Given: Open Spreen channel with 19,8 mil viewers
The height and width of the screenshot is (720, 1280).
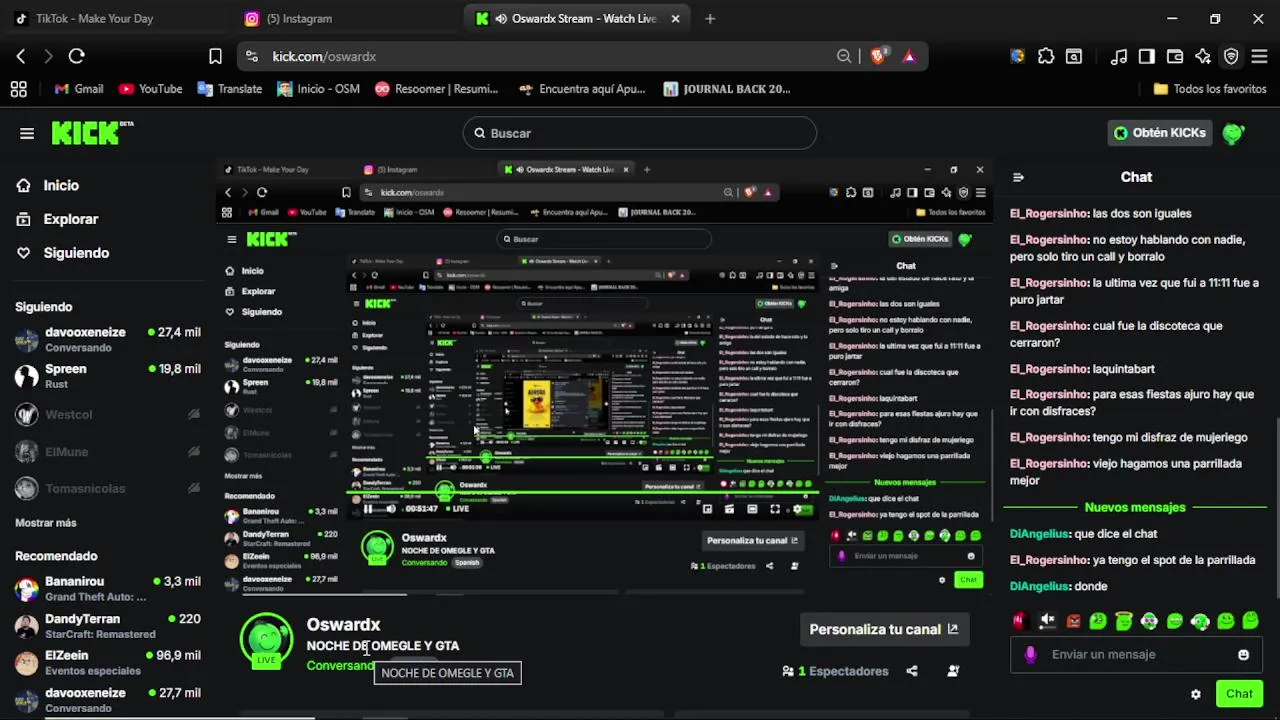Looking at the screenshot, I should (107, 376).
